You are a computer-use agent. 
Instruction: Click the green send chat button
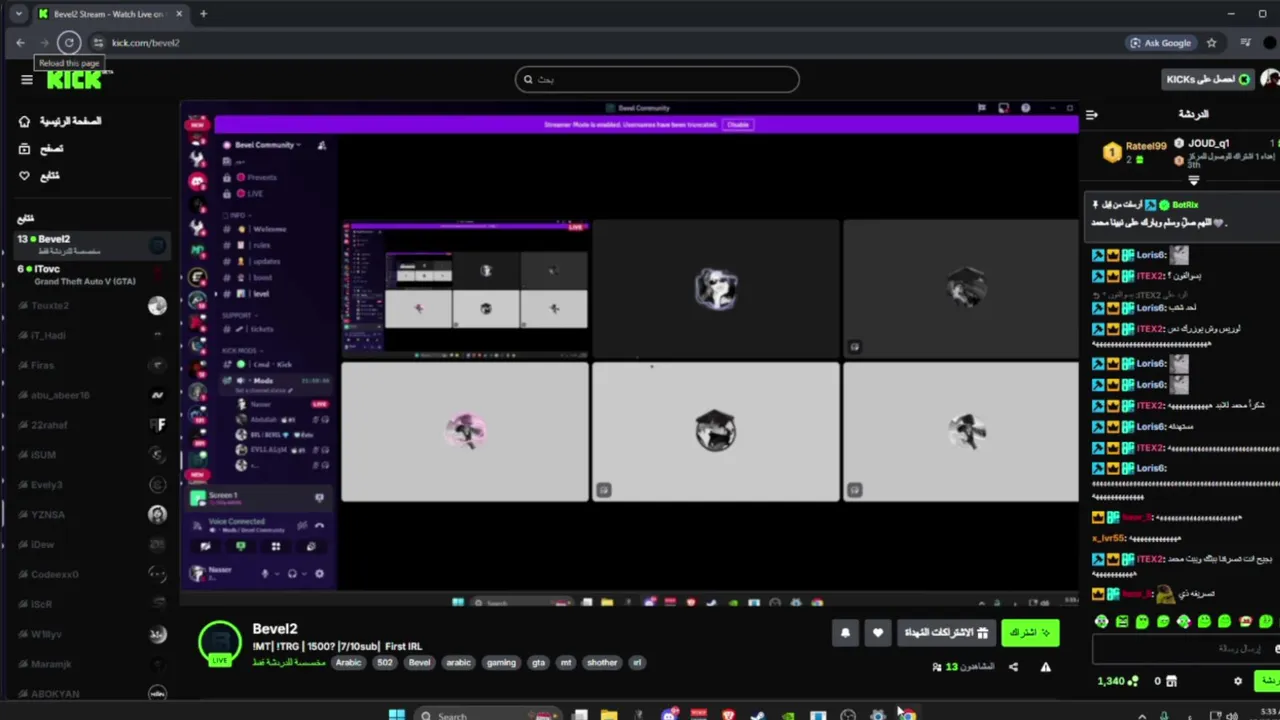point(1268,681)
